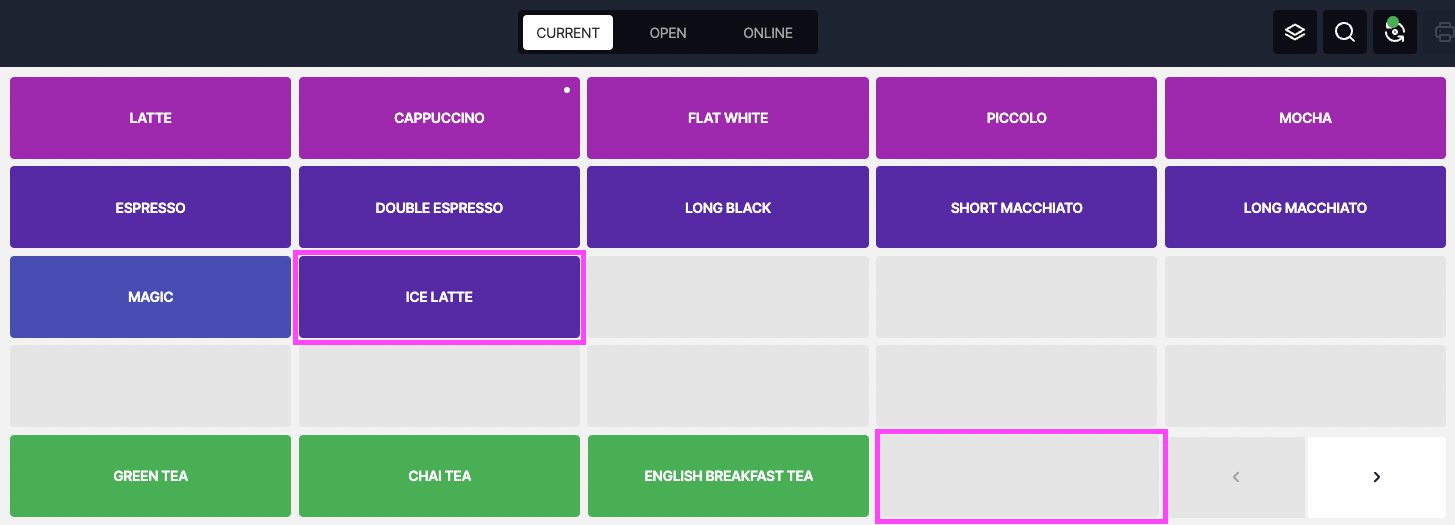This screenshot has width=1455, height=525.
Task: Add a LATTE to the order
Action: point(150,118)
